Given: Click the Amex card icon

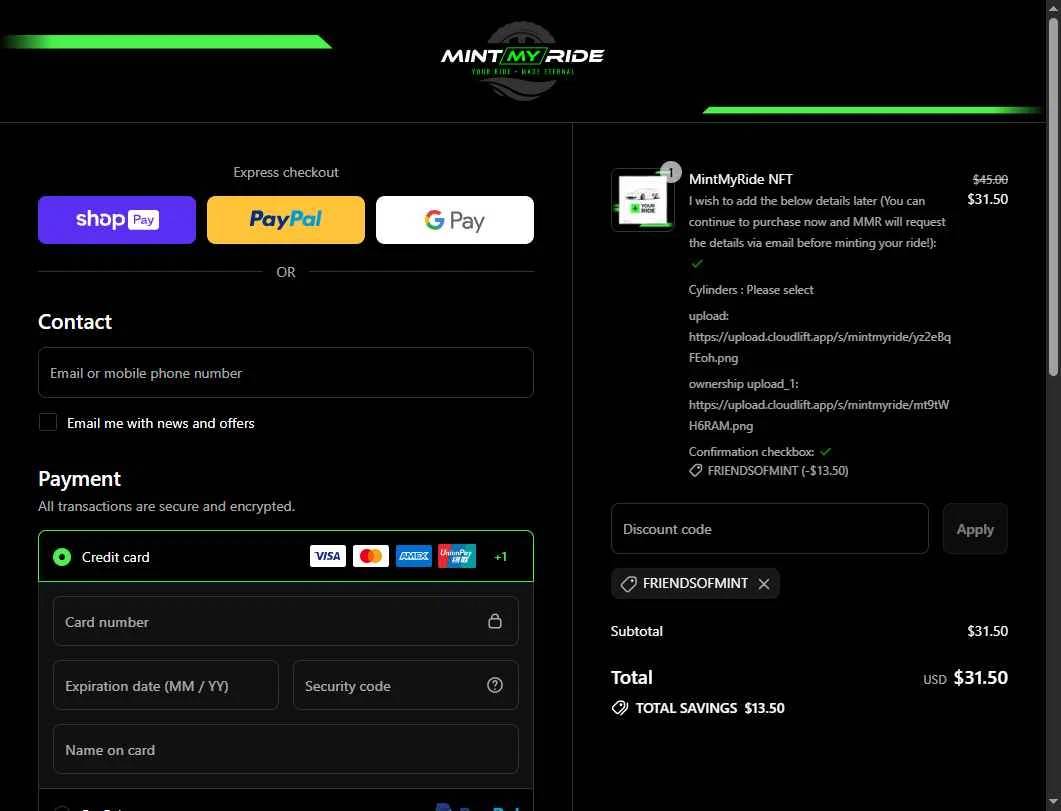Looking at the screenshot, I should click(x=413, y=556).
